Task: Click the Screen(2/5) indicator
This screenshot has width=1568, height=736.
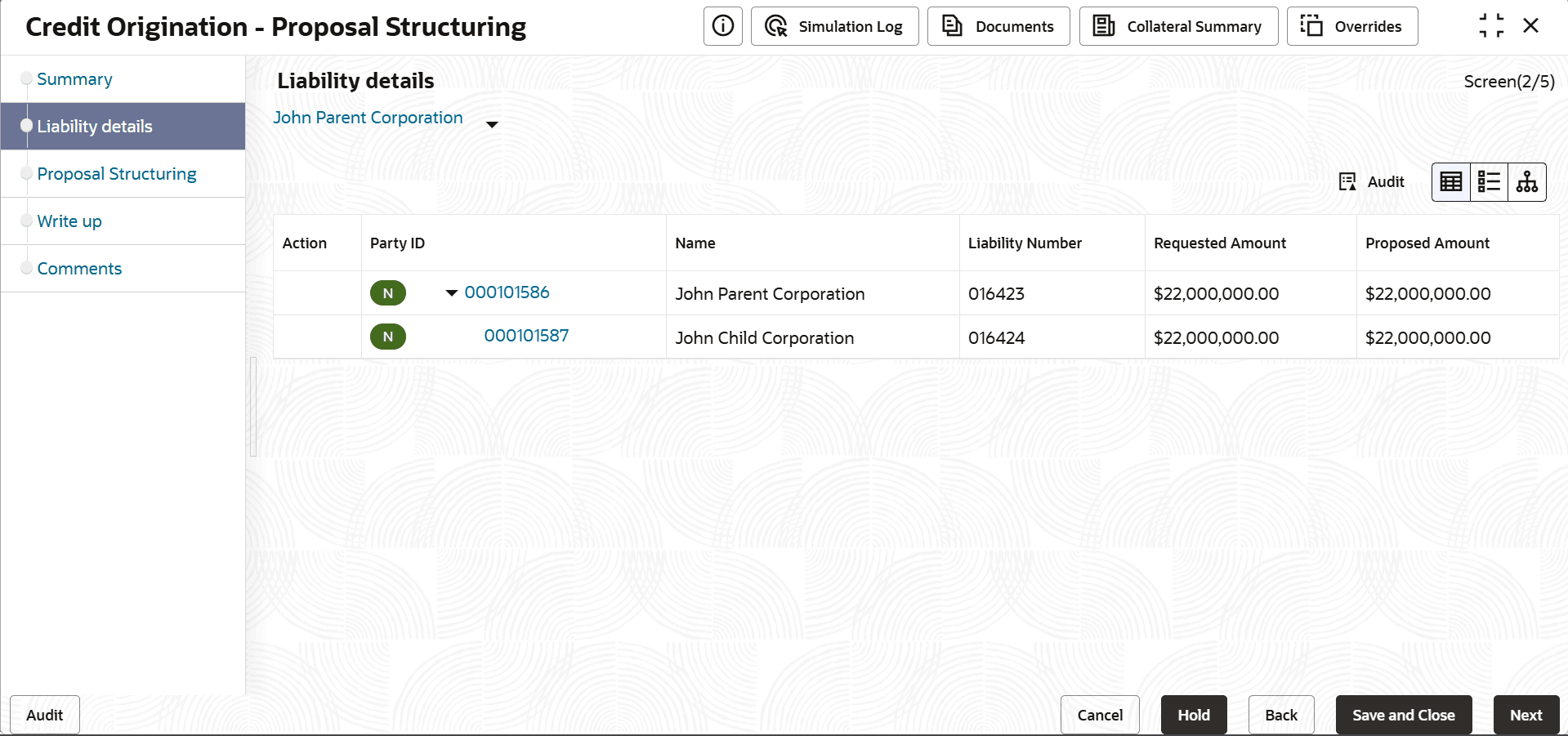Action: 1509,82
